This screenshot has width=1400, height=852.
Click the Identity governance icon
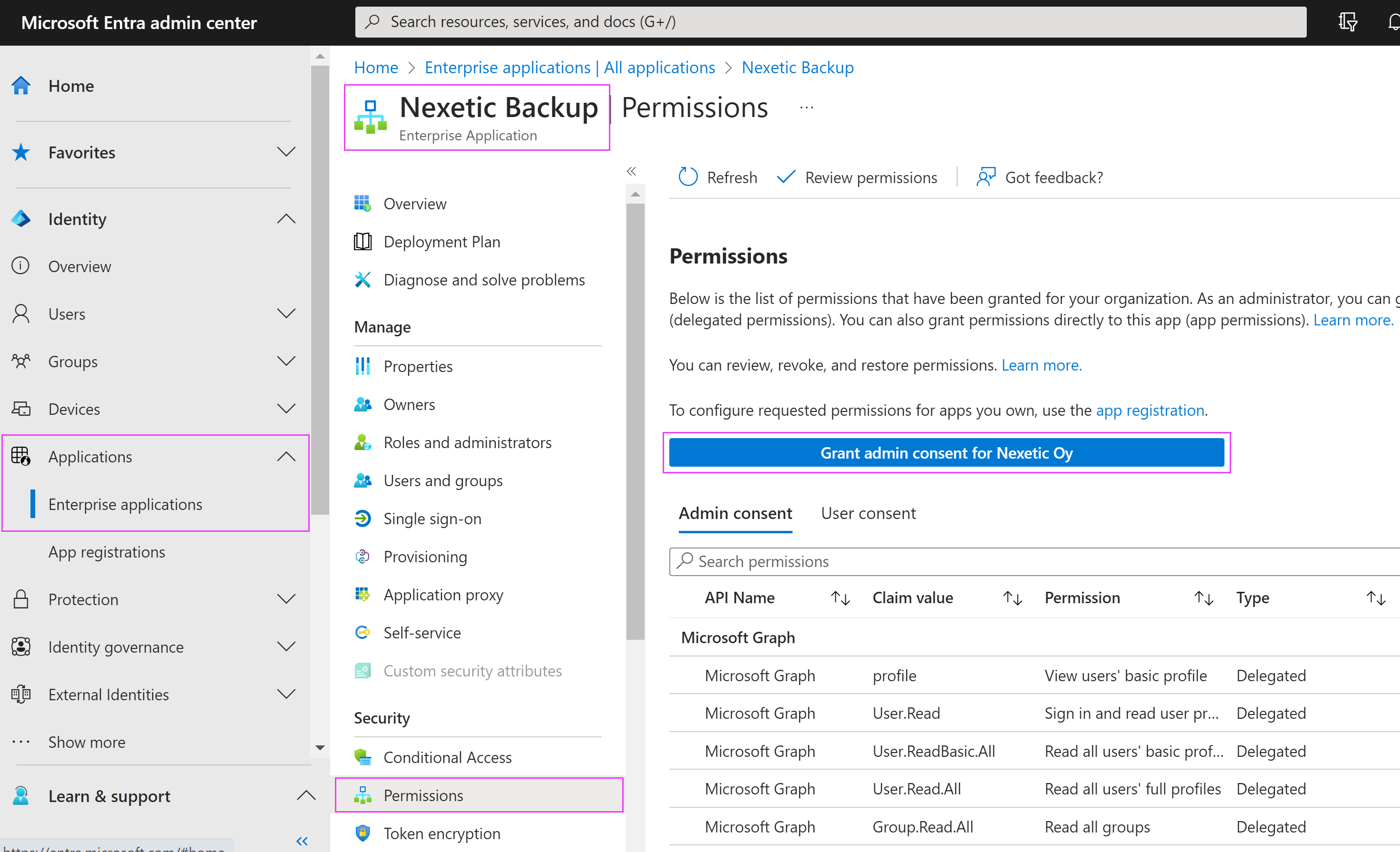[21, 647]
